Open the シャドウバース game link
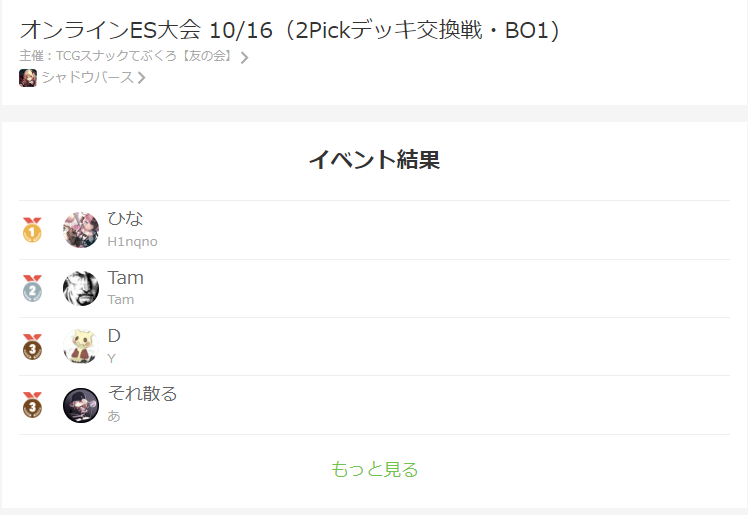Viewport: 748px width, 515px height. coord(88,77)
